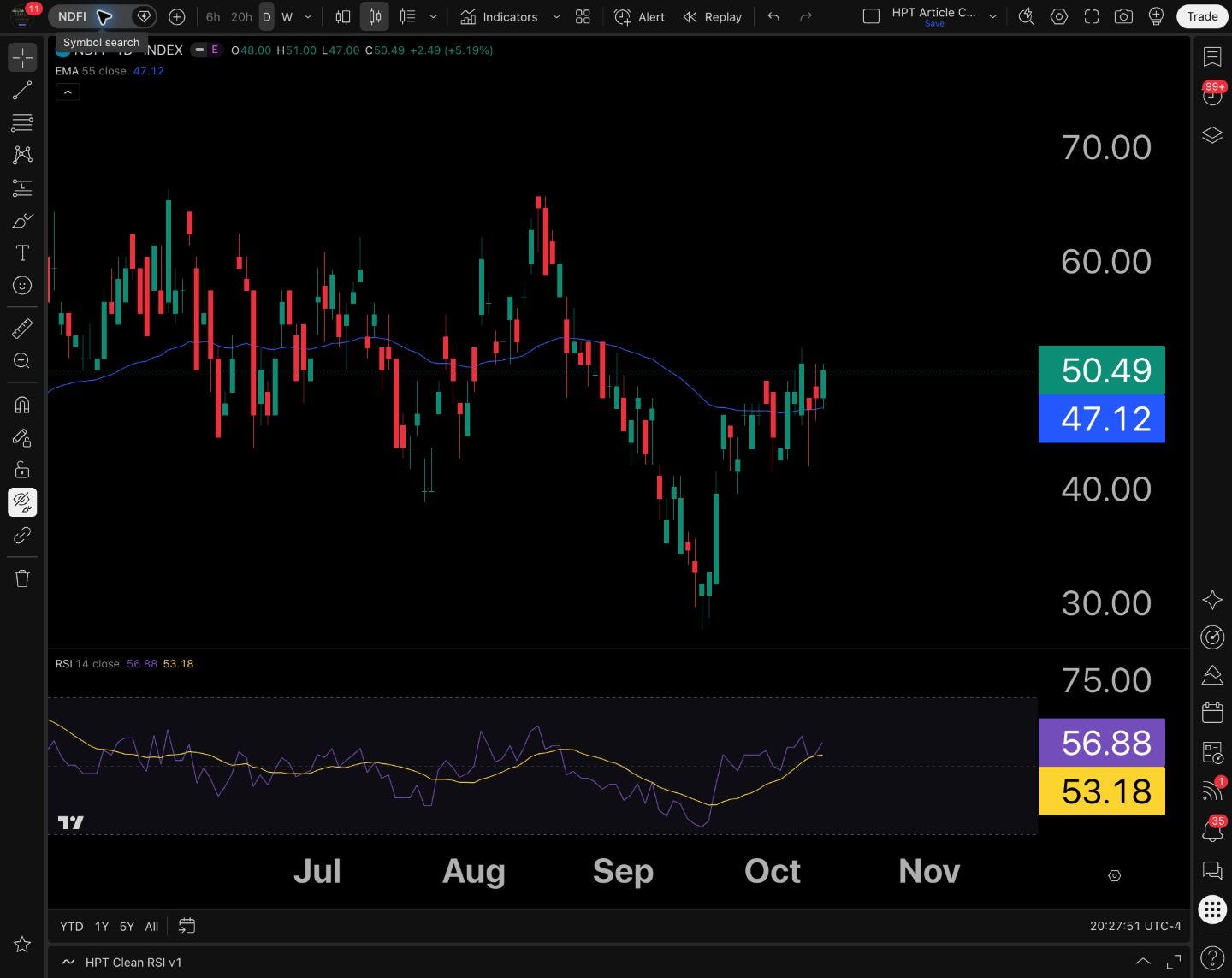1232x978 pixels.
Task: Toggle magnet mode on
Action: click(22, 405)
